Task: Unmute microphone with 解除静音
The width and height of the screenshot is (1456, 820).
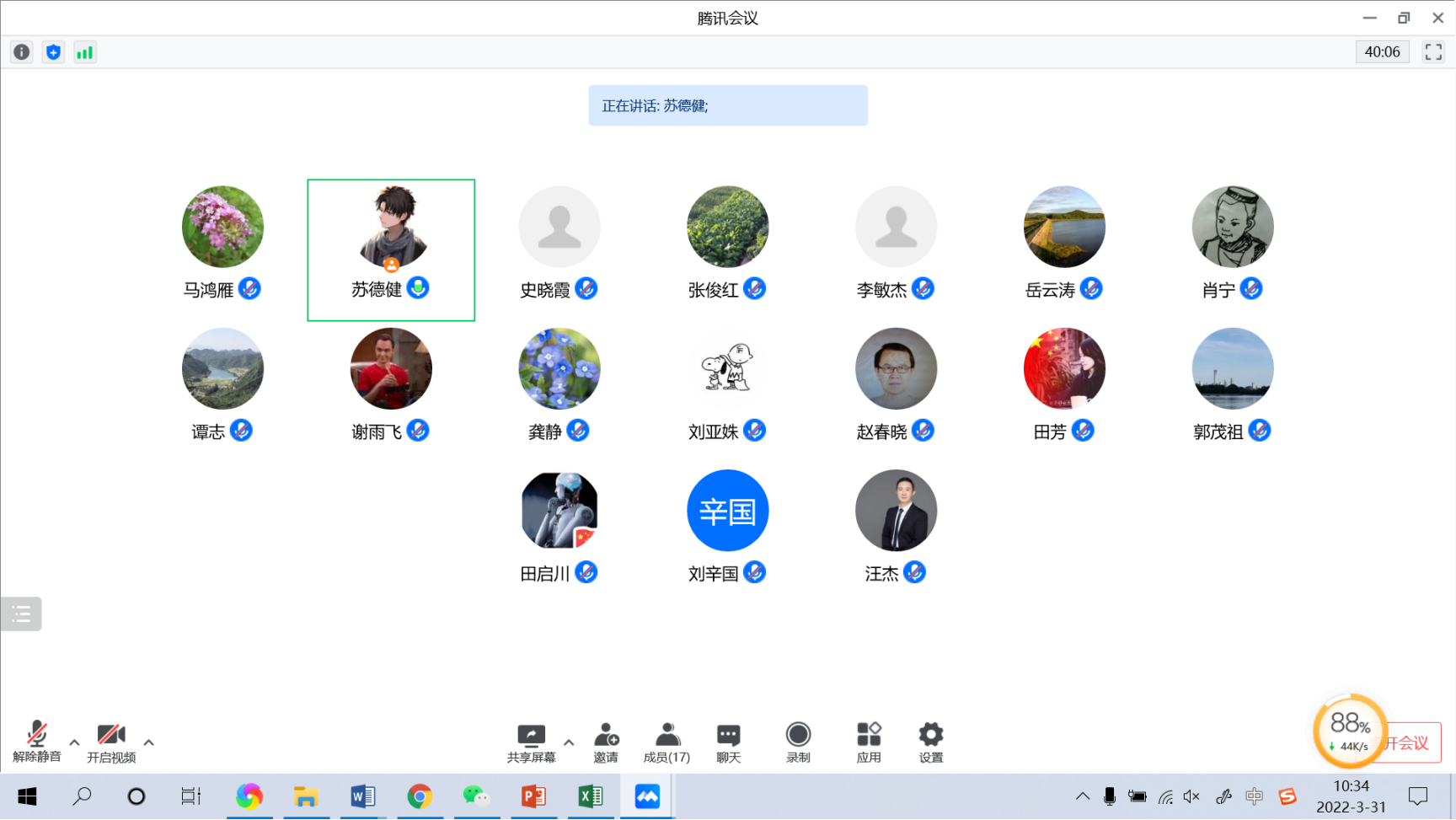Action: (x=37, y=742)
